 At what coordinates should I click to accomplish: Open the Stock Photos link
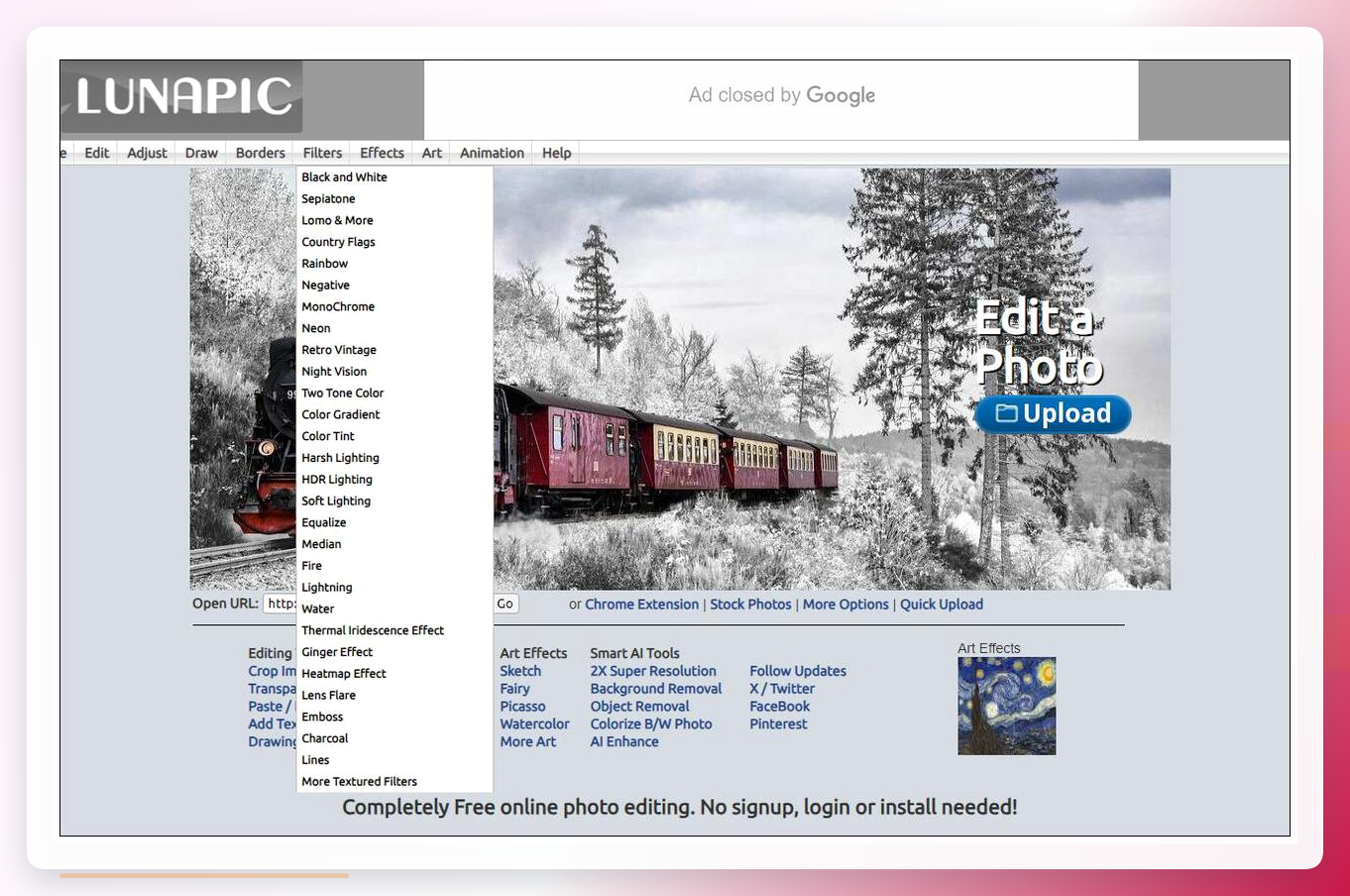click(750, 605)
